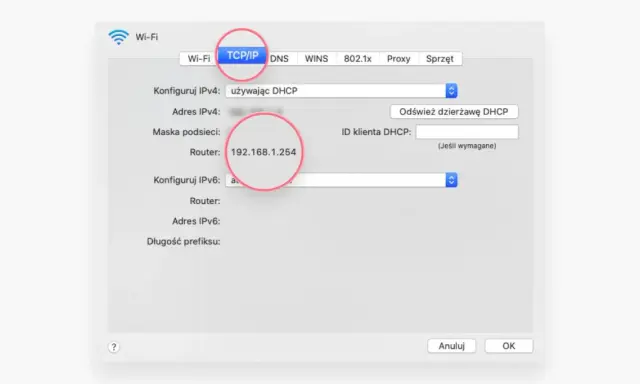The height and width of the screenshot is (384, 640).
Task: Switch to the 802.1x tab
Action: pyautogui.click(x=358, y=59)
